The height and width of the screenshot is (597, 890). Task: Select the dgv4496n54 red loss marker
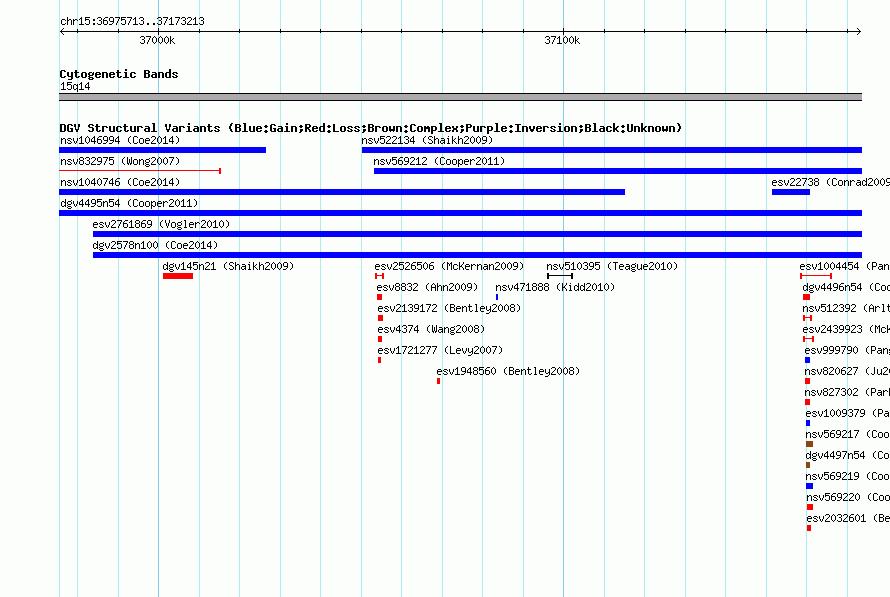807,297
